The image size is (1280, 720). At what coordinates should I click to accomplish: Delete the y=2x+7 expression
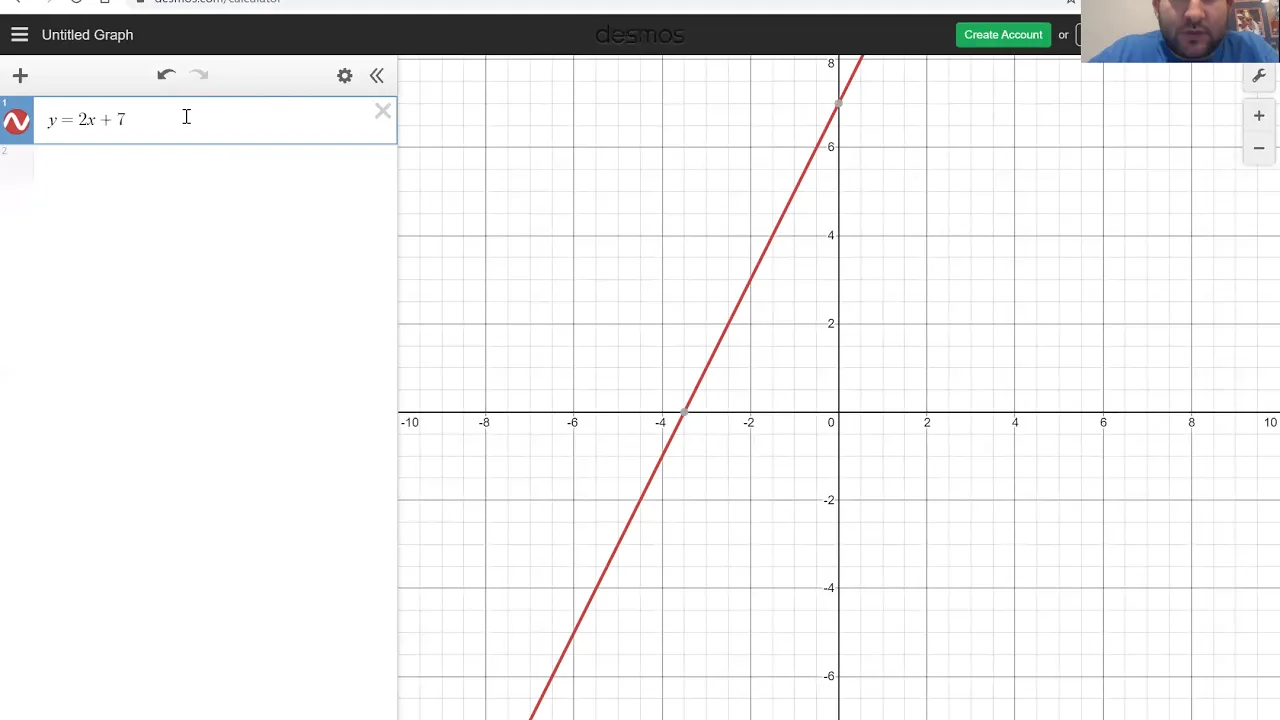click(x=383, y=112)
